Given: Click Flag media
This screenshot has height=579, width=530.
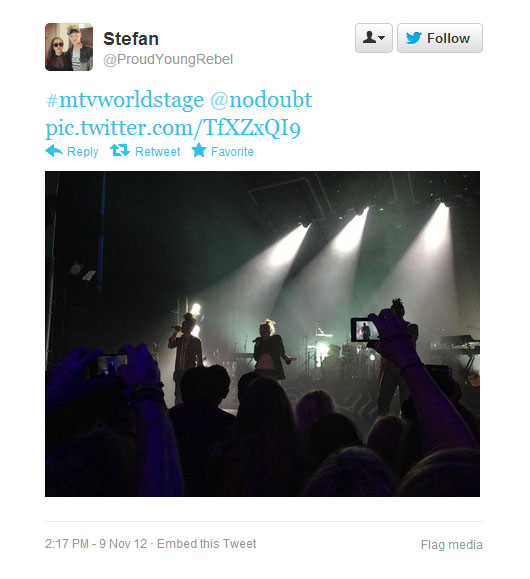Looking at the screenshot, I should tap(452, 545).
